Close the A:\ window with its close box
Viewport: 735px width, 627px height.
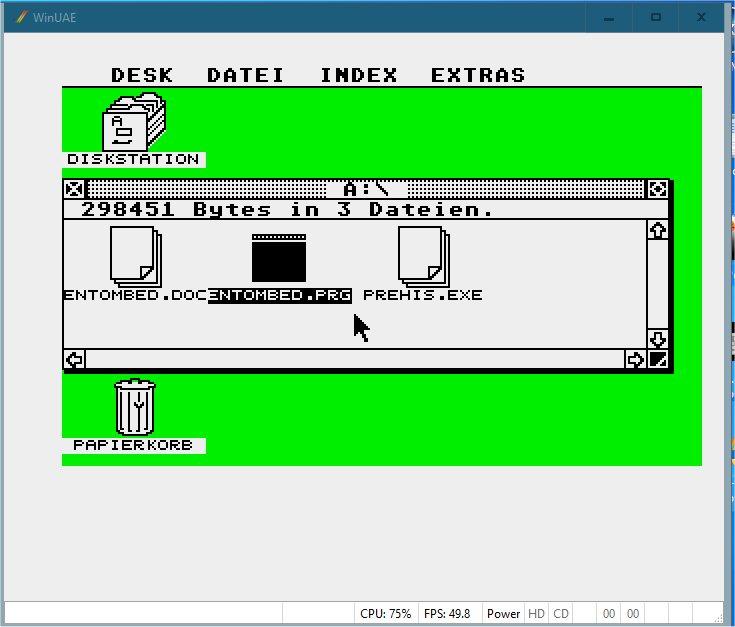point(74,189)
